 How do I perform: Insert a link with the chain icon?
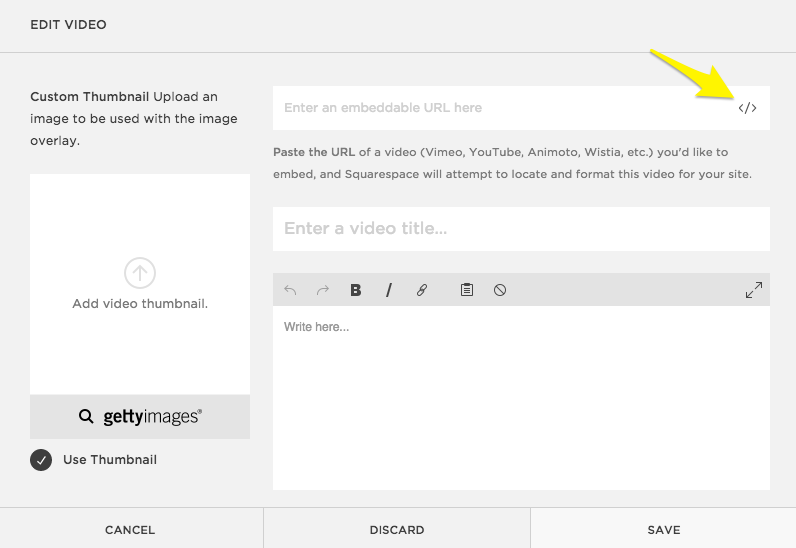click(x=421, y=290)
